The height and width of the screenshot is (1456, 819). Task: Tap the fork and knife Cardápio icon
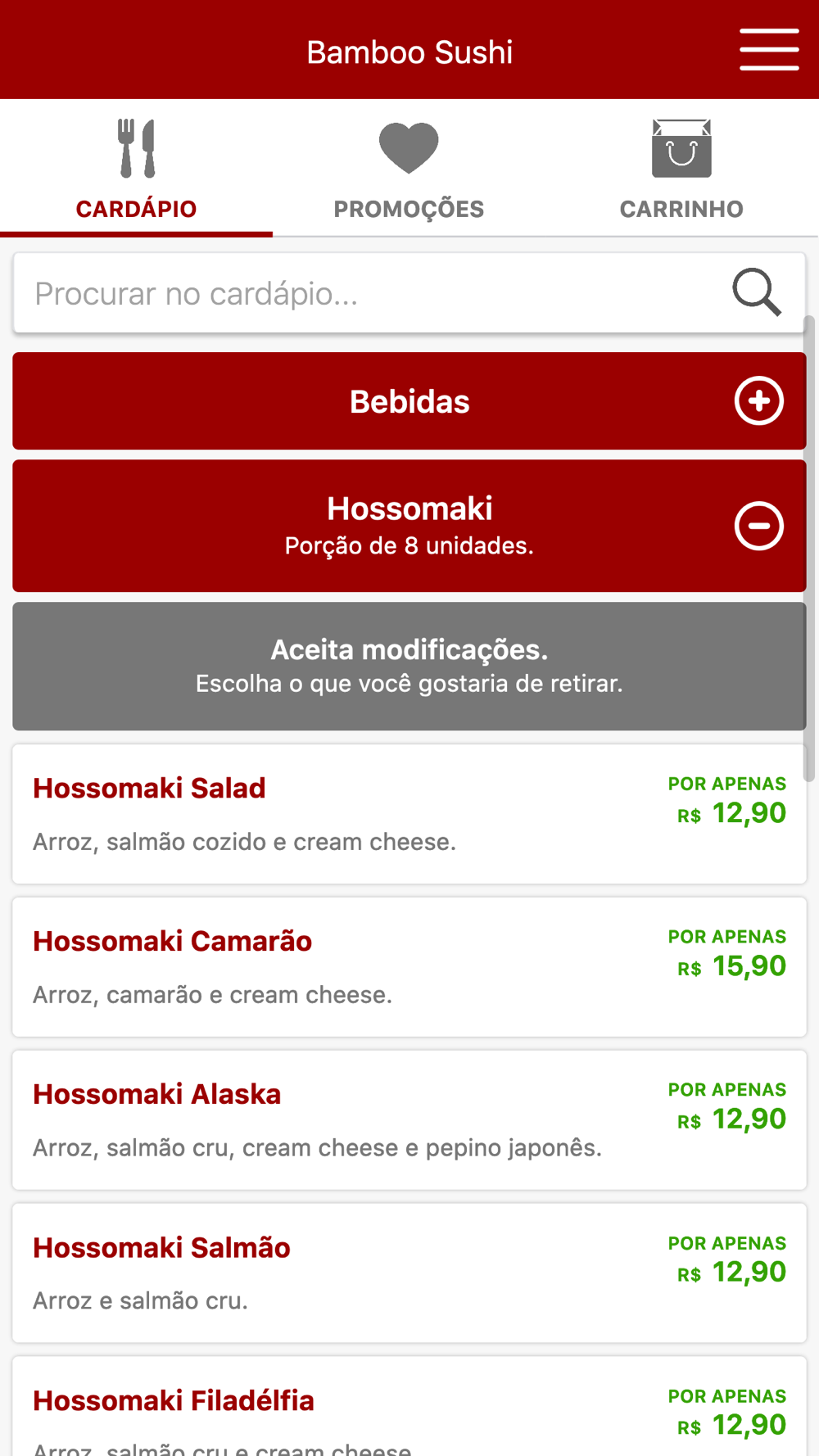pos(136,148)
